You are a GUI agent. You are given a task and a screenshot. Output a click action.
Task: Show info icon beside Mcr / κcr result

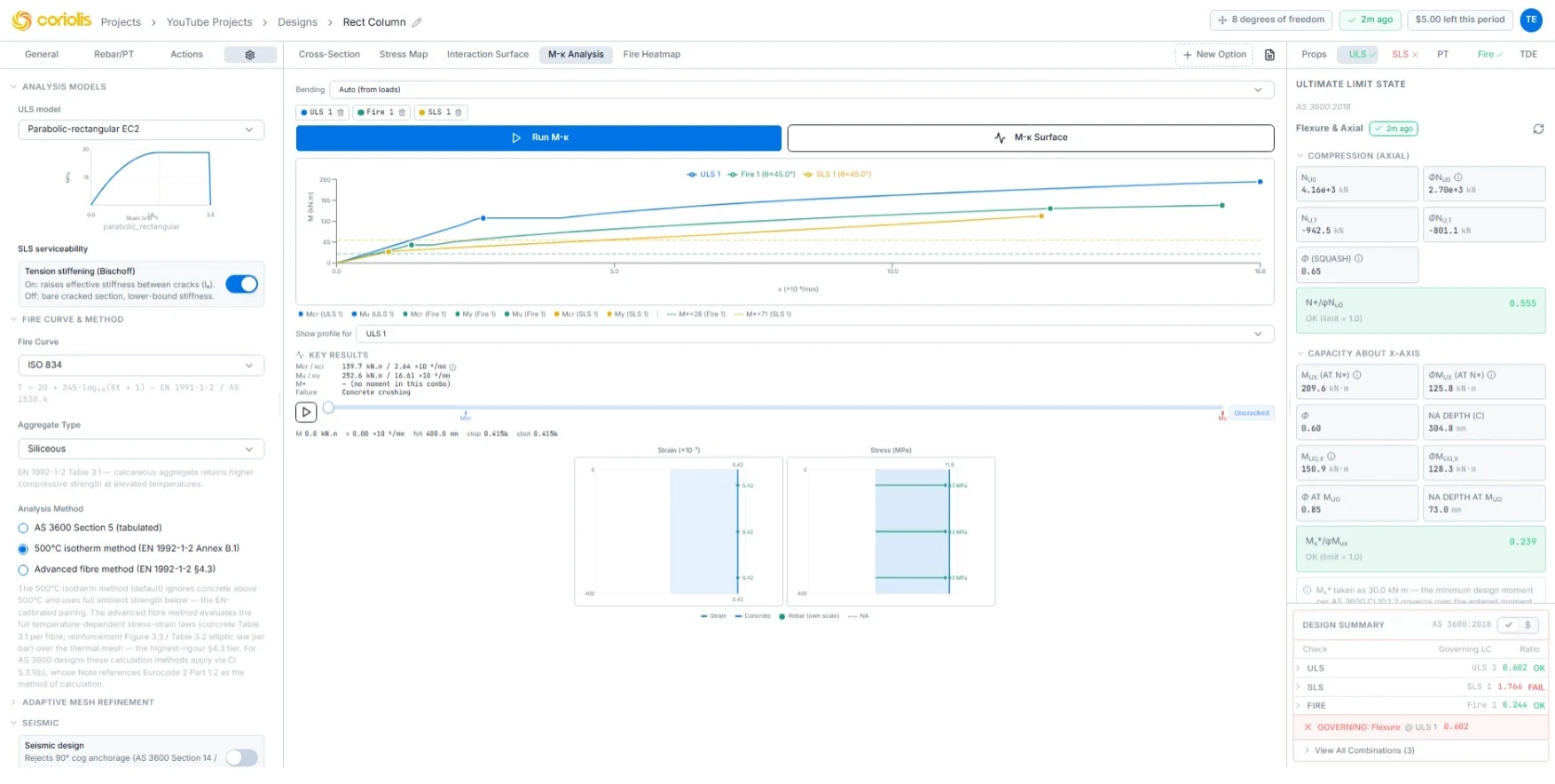(452, 367)
